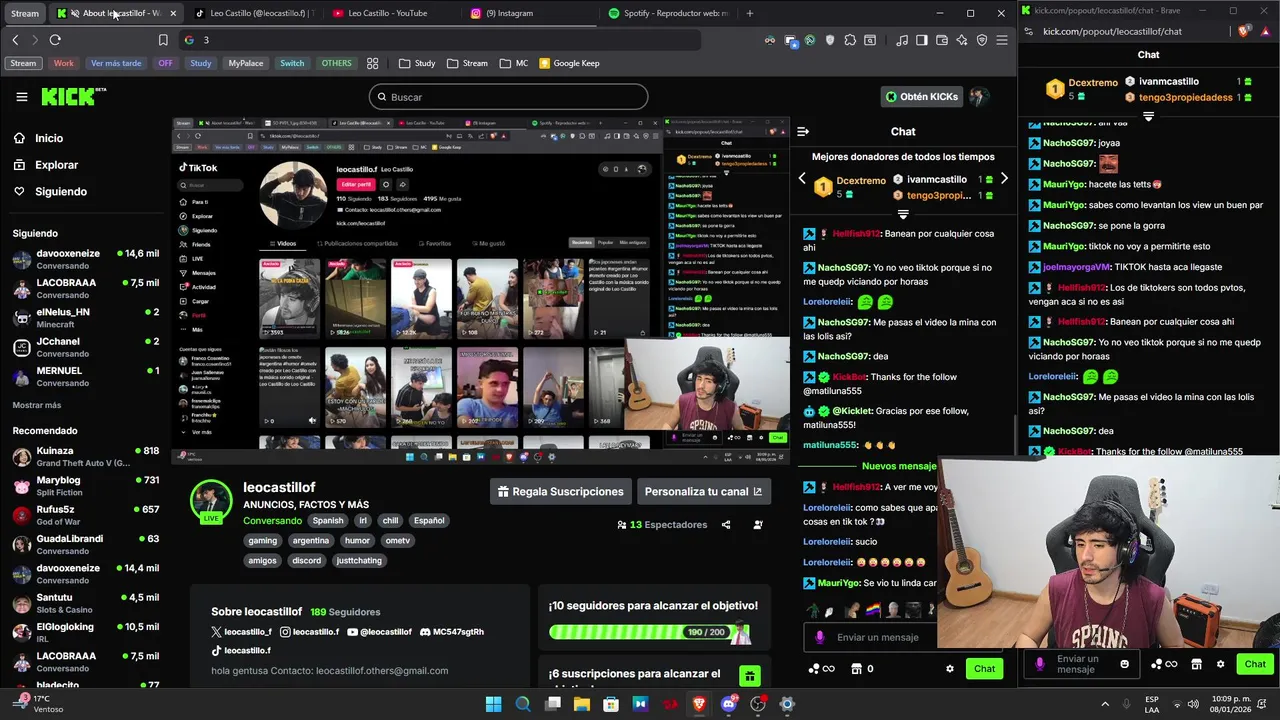1280x720 pixels.
Task: Open emoji picker in popout chat input
Action: (x=1124, y=664)
